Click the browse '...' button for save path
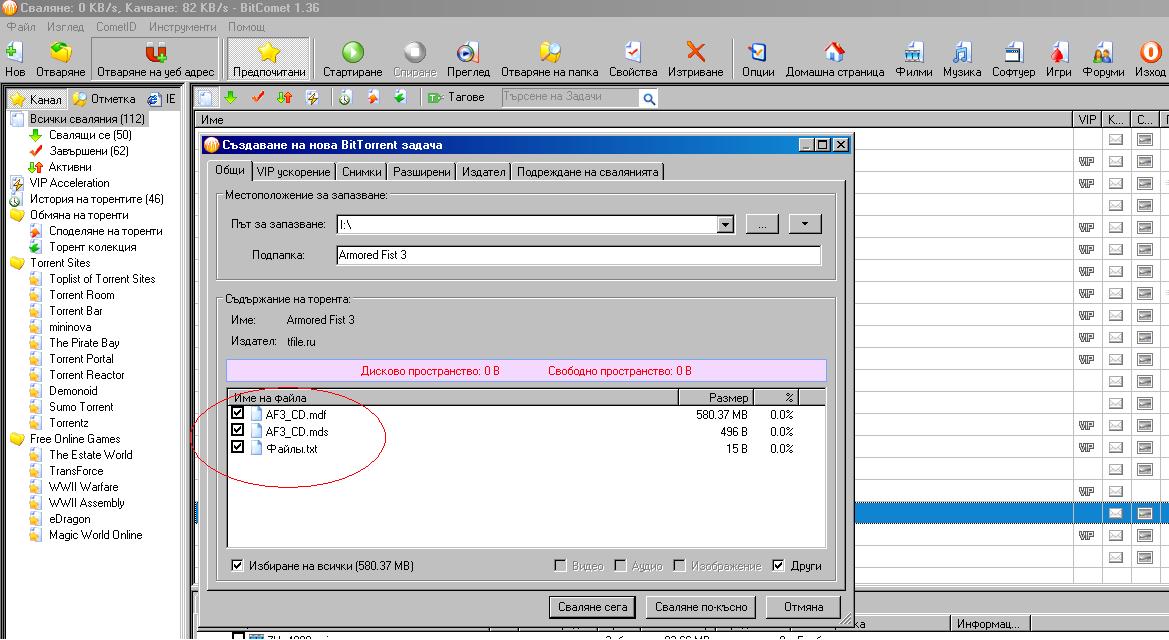This screenshot has width=1169, height=640. pos(761,225)
